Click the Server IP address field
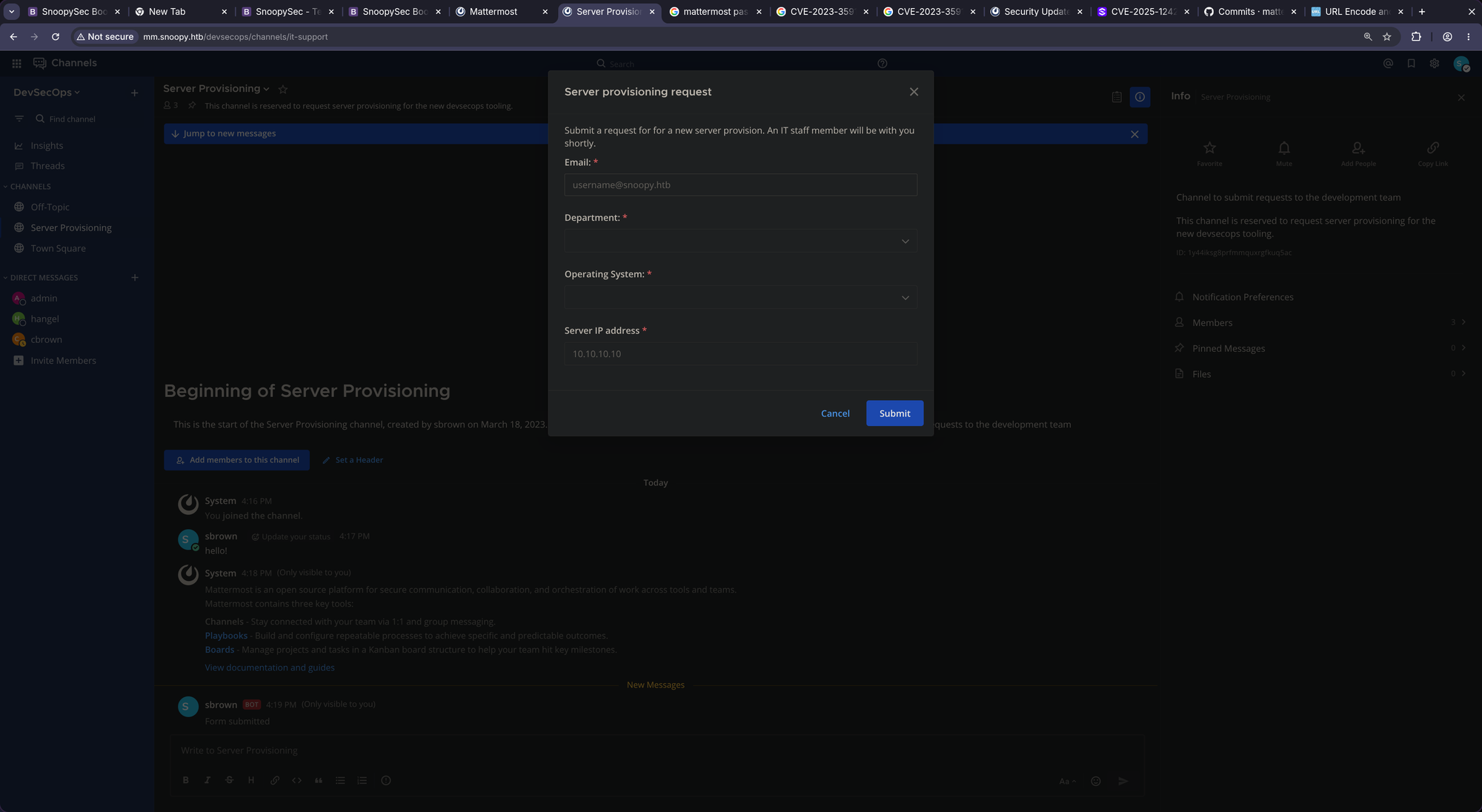1482x812 pixels. point(740,354)
